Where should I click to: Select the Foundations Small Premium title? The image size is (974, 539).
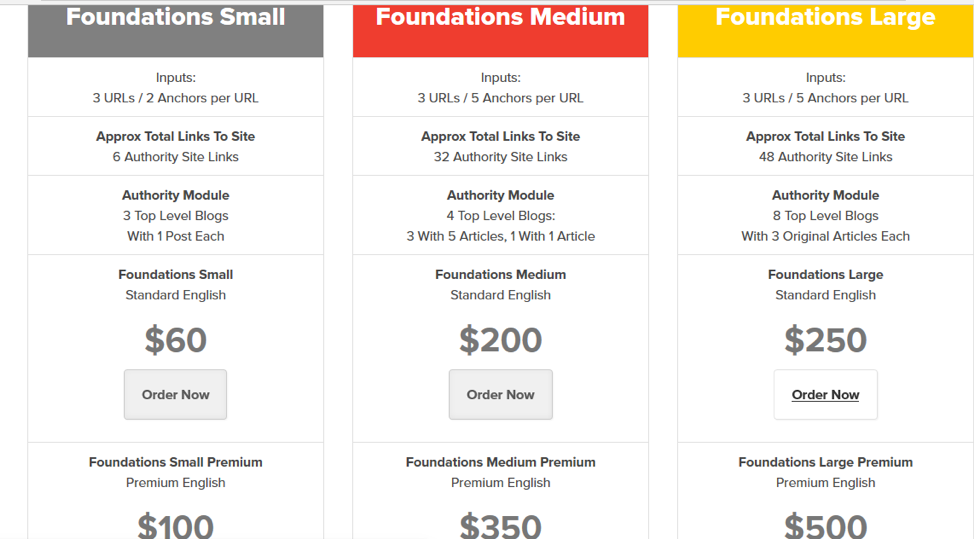(176, 462)
